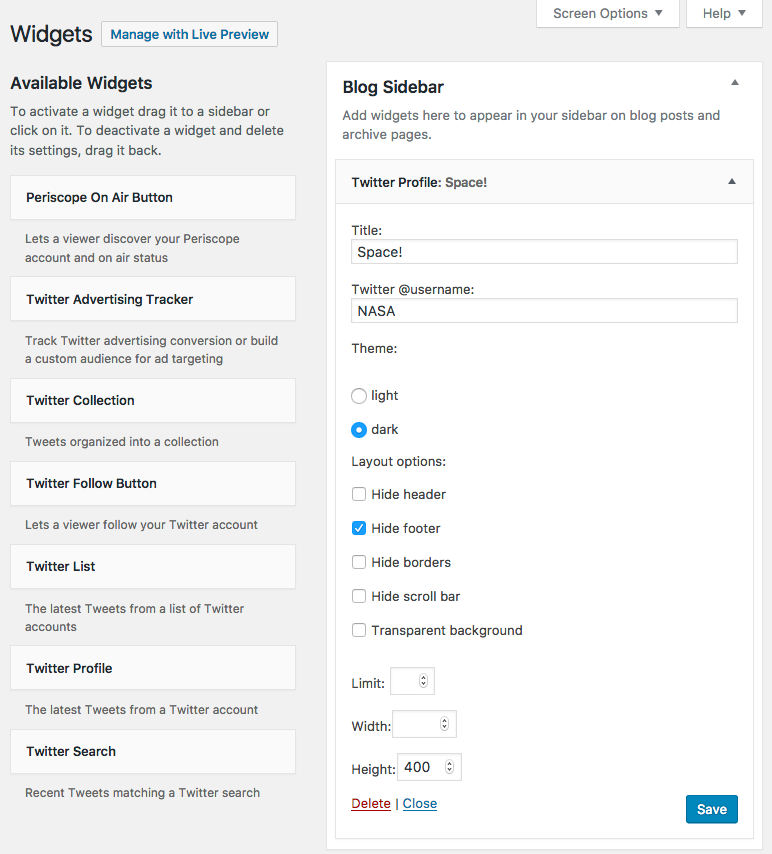Click Manage with Live Preview
The image size is (772, 854).
tap(189, 34)
